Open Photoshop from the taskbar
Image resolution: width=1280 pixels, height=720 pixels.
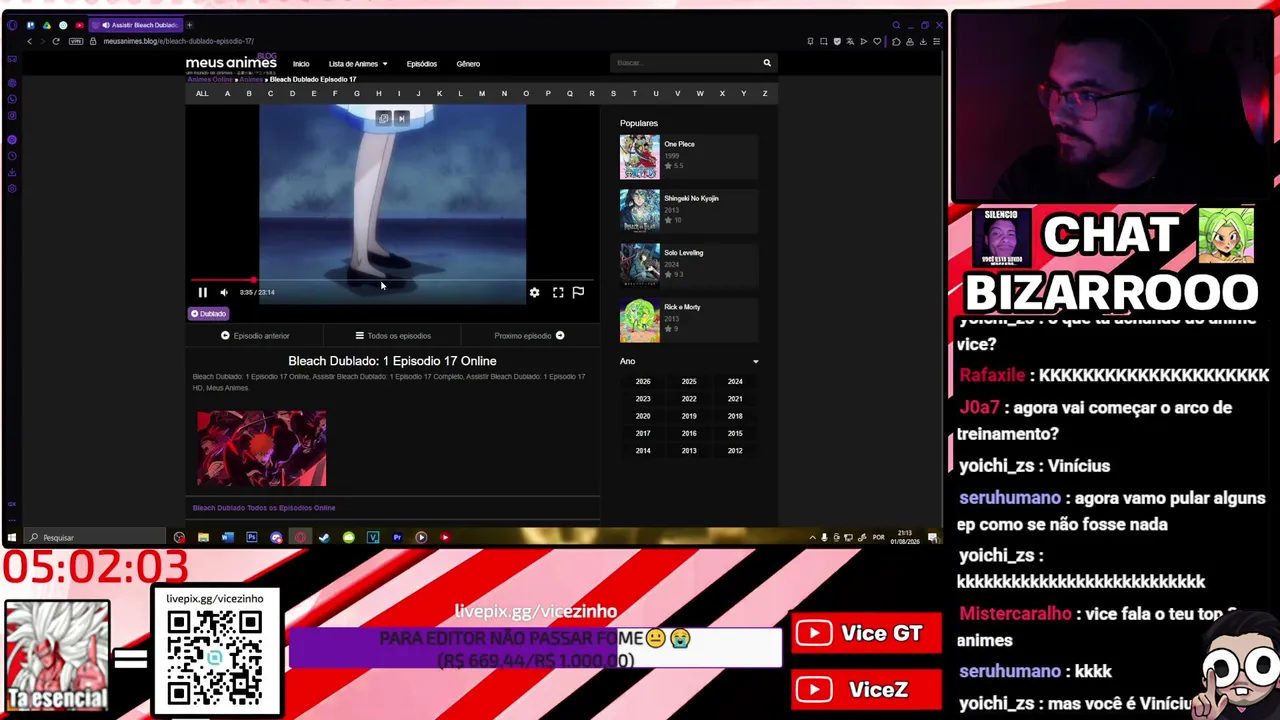pyautogui.click(x=252, y=538)
